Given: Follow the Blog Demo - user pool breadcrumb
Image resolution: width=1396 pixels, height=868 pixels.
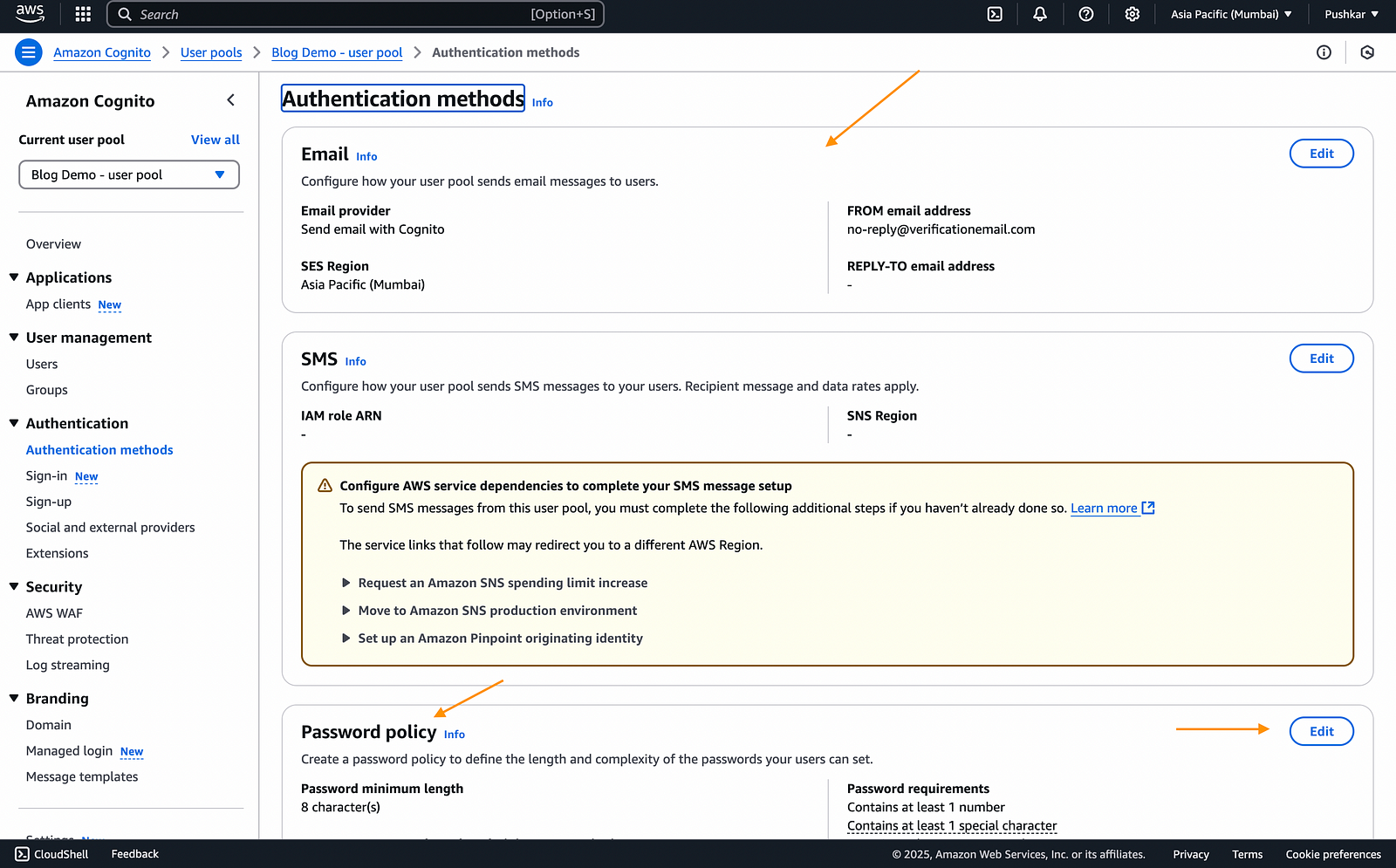Looking at the screenshot, I should click(x=337, y=52).
